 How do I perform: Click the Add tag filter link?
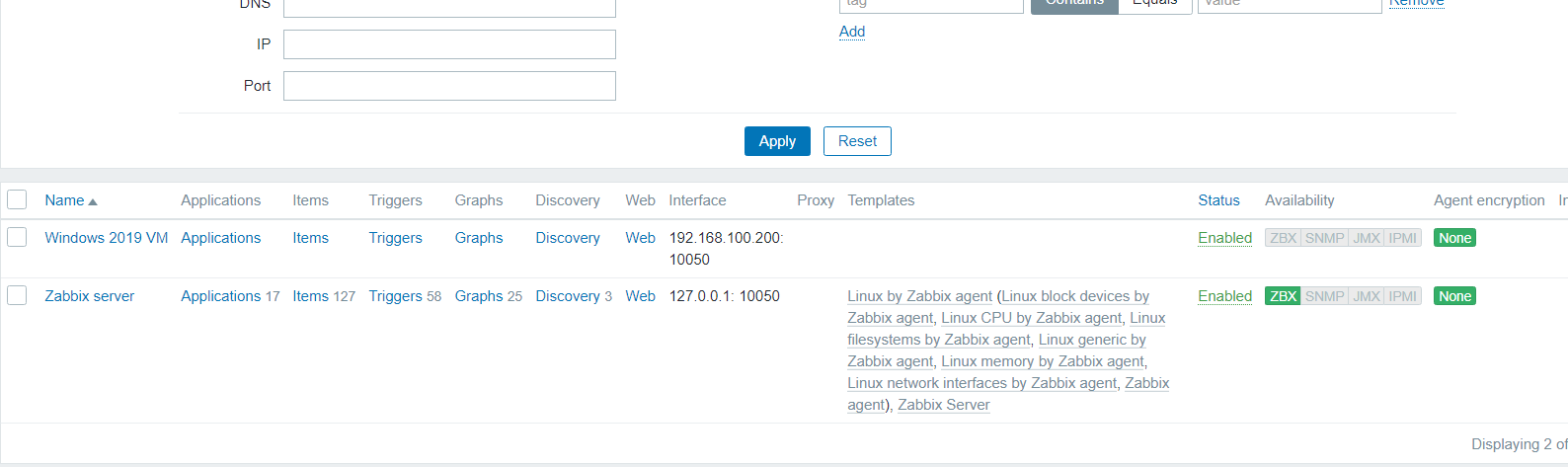(x=852, y=32)
